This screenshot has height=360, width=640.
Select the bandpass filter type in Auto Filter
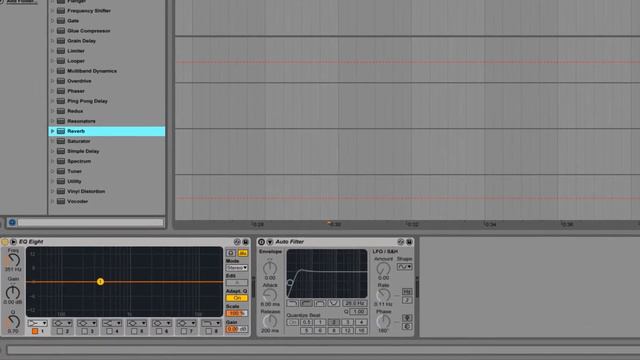(320, 303)
